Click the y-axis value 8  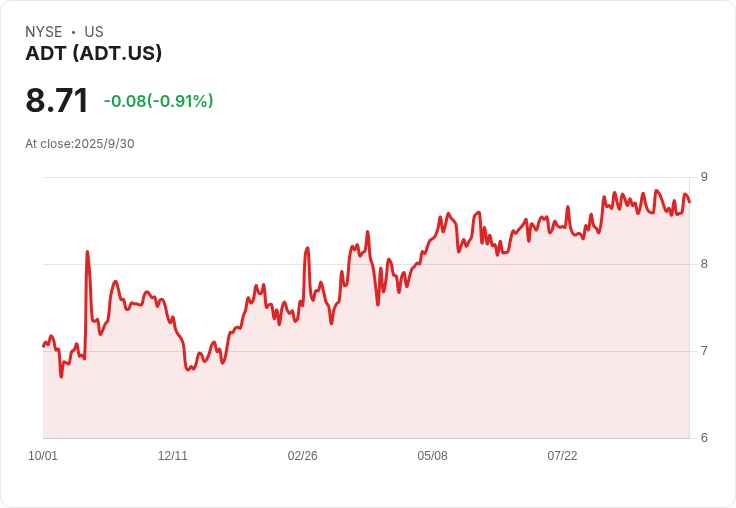704,264
